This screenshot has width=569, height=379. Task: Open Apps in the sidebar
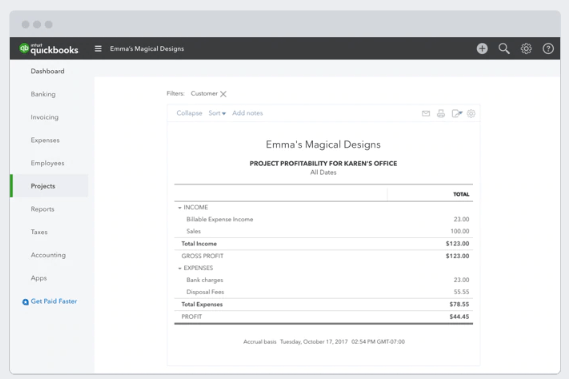39,278
